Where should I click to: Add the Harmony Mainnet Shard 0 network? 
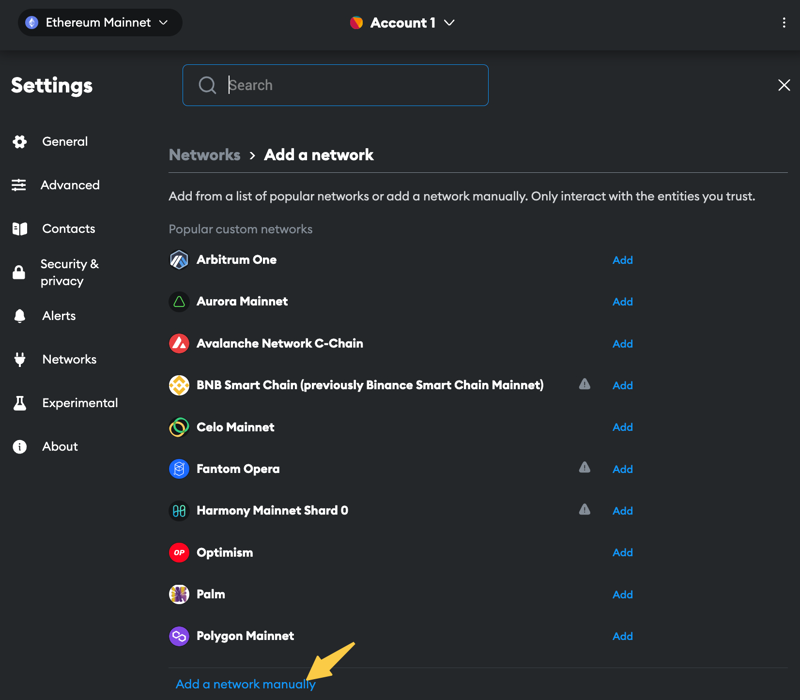622,511
